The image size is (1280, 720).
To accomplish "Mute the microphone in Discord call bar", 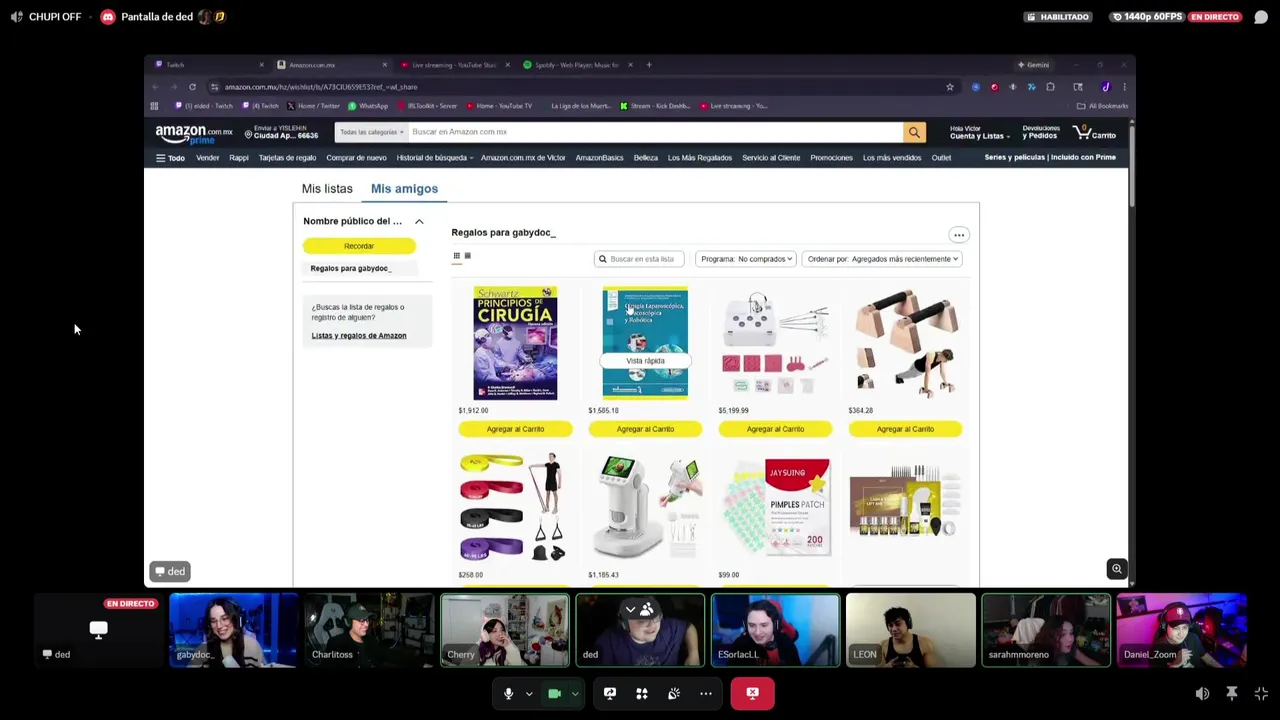I will click(508, 693).
